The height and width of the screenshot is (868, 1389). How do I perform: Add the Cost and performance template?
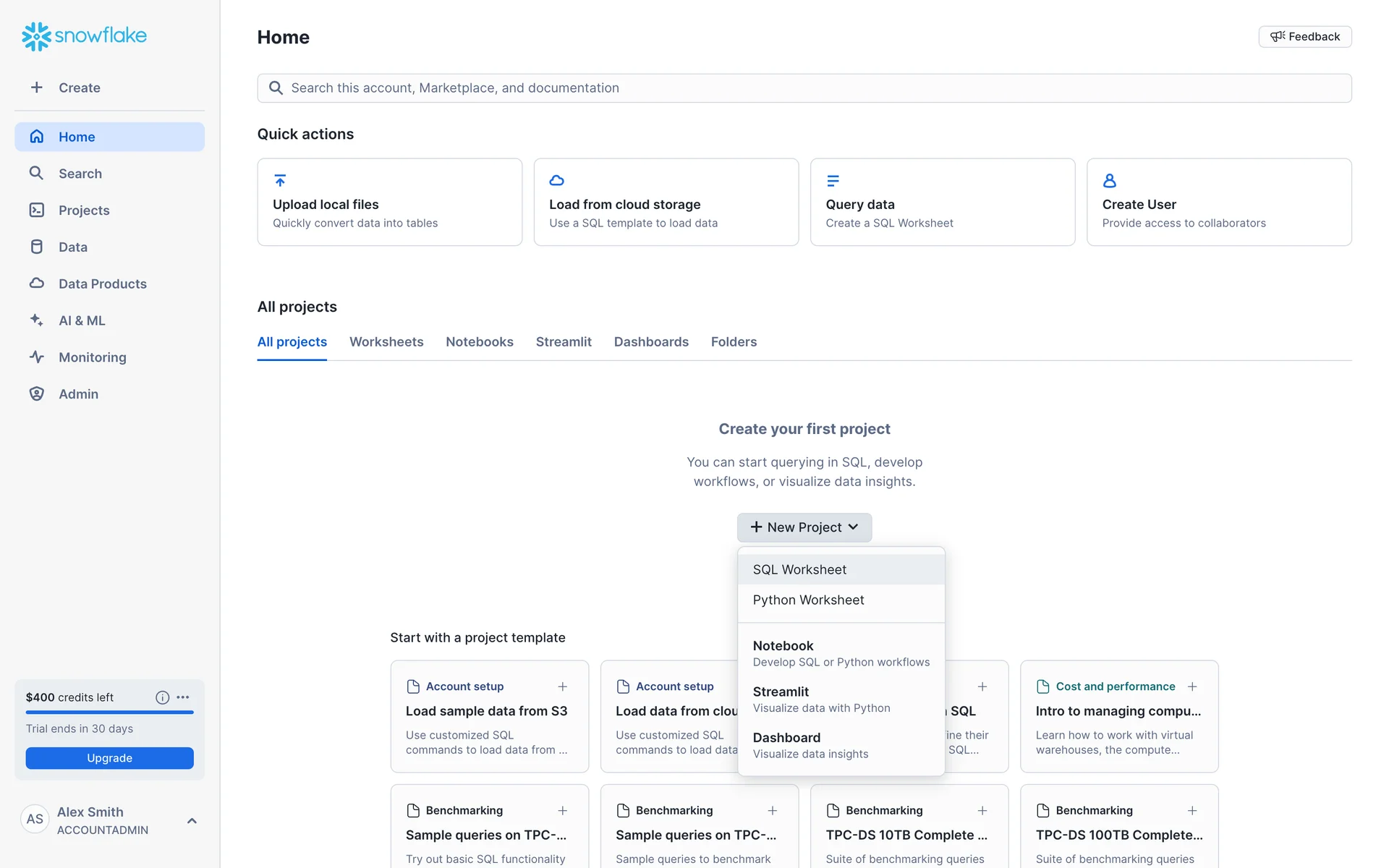pos(1192,686)
